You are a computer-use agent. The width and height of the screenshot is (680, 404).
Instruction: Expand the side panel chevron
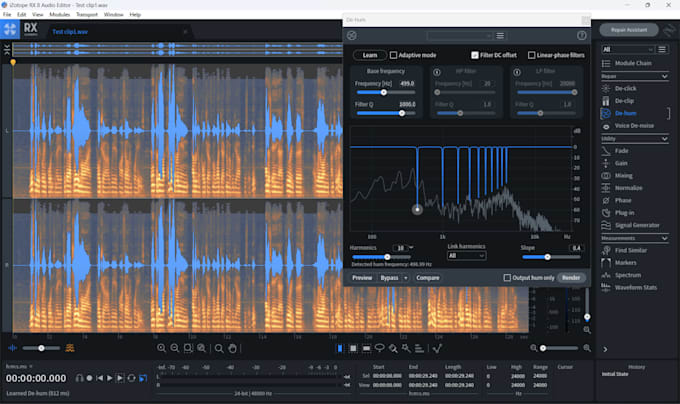[605, 349]
